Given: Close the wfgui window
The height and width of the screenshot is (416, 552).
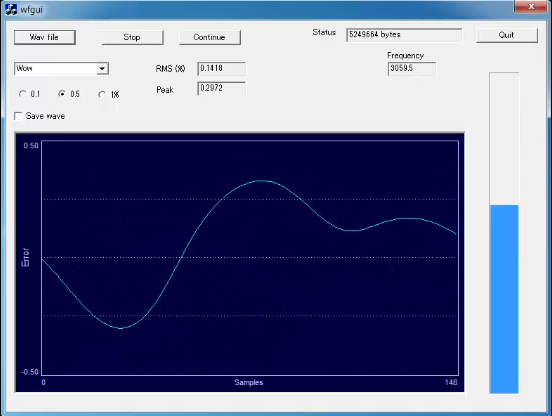Looking at the screenshot, I should point(531,6).
